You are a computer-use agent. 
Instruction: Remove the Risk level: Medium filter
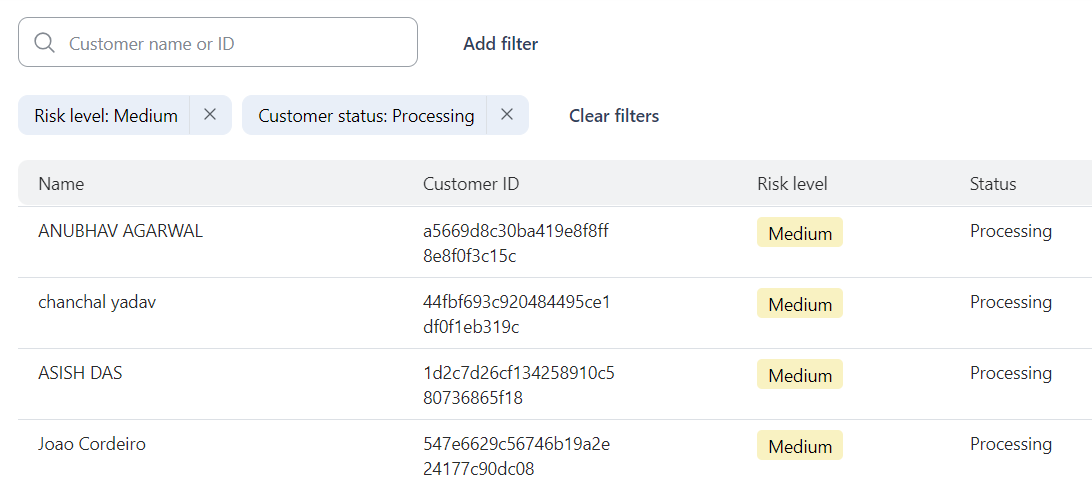click(x=210, y=115)
